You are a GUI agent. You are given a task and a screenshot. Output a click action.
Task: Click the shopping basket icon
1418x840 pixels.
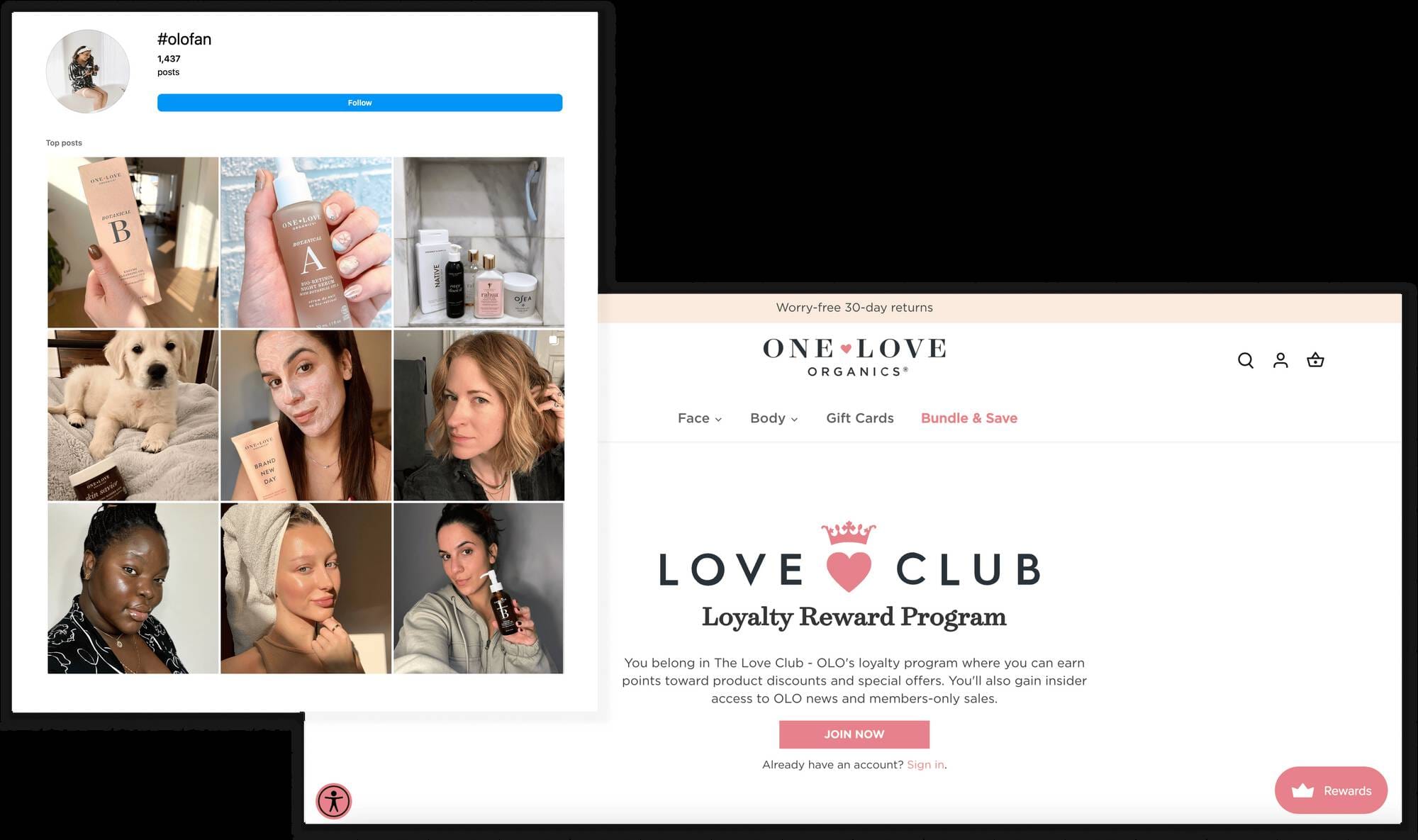tap(1316, 359)
